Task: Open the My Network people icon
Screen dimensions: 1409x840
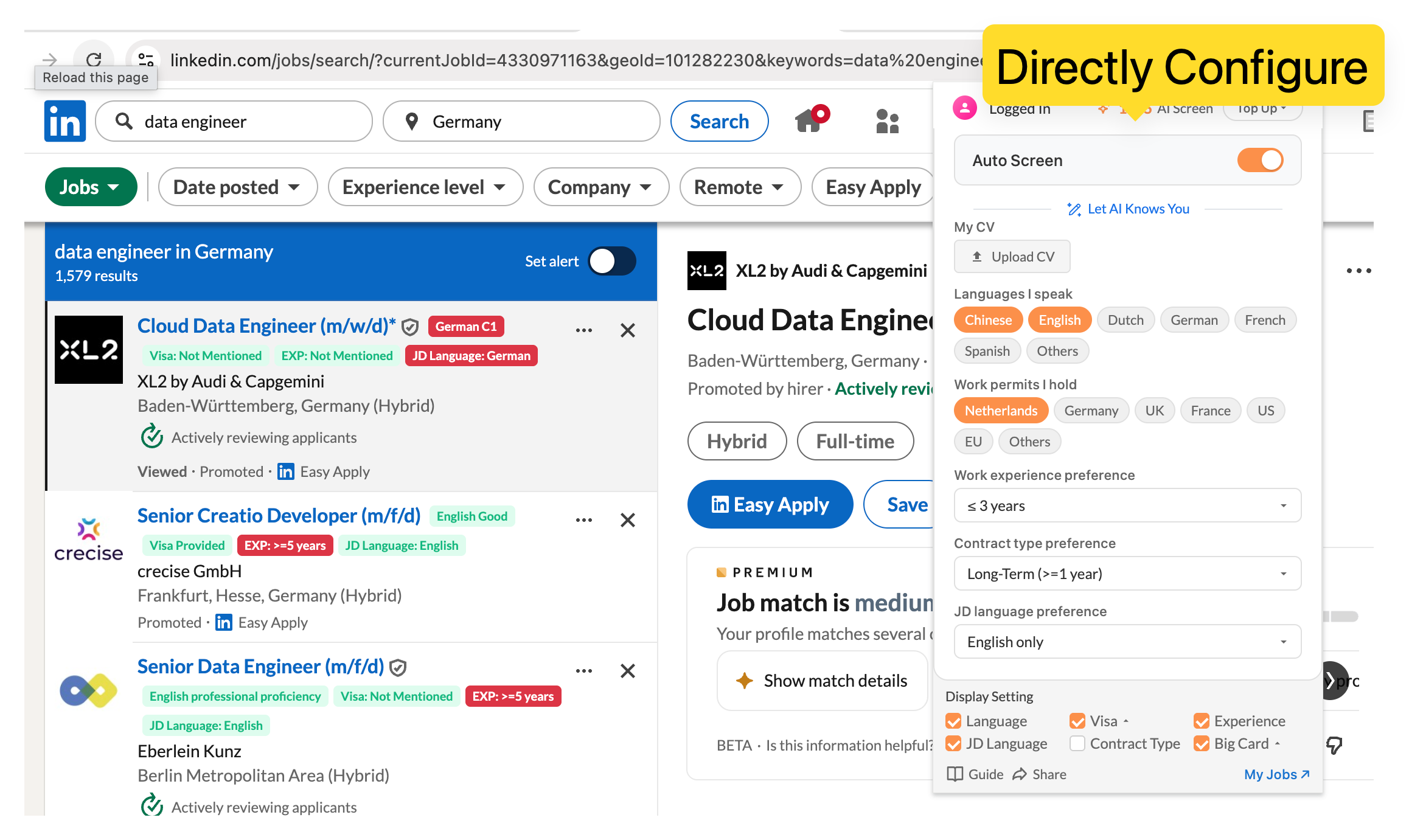Action: (x=887, y=121)
